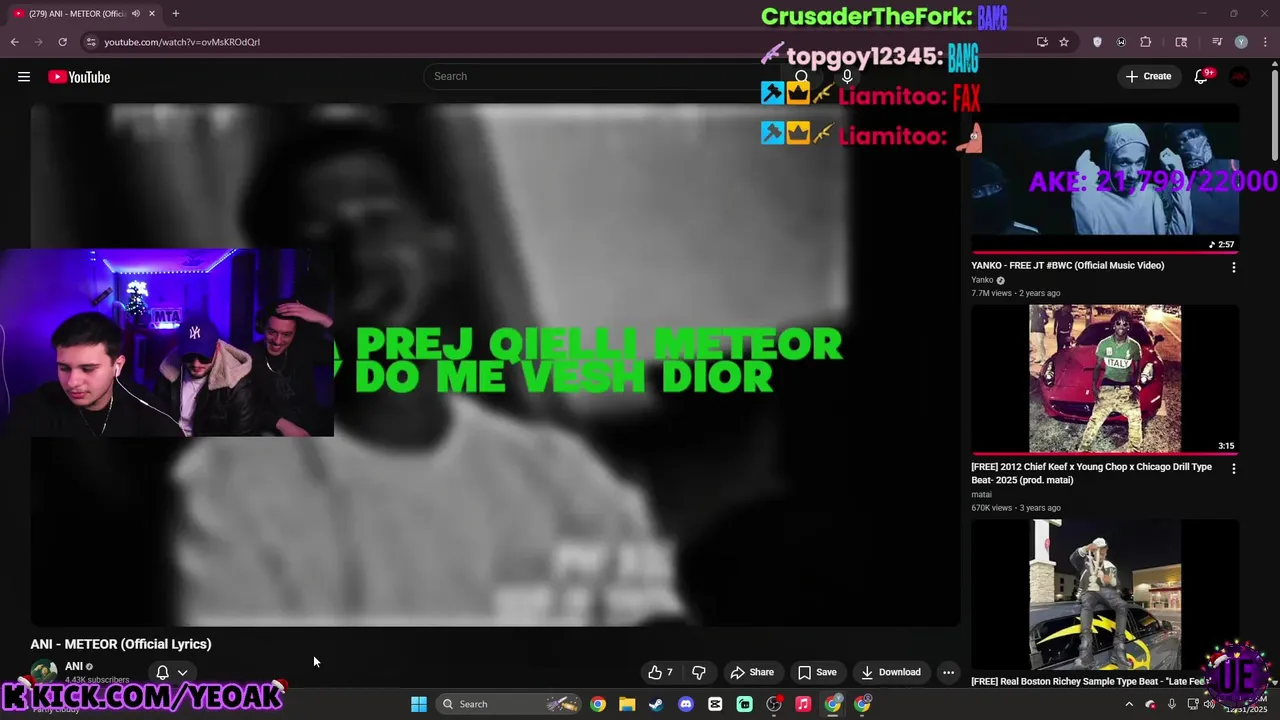Play the Boston Richey type beat thumbnail
Image resolution: width=1280 pixels, height=720 pixels.
point(1105,594)
